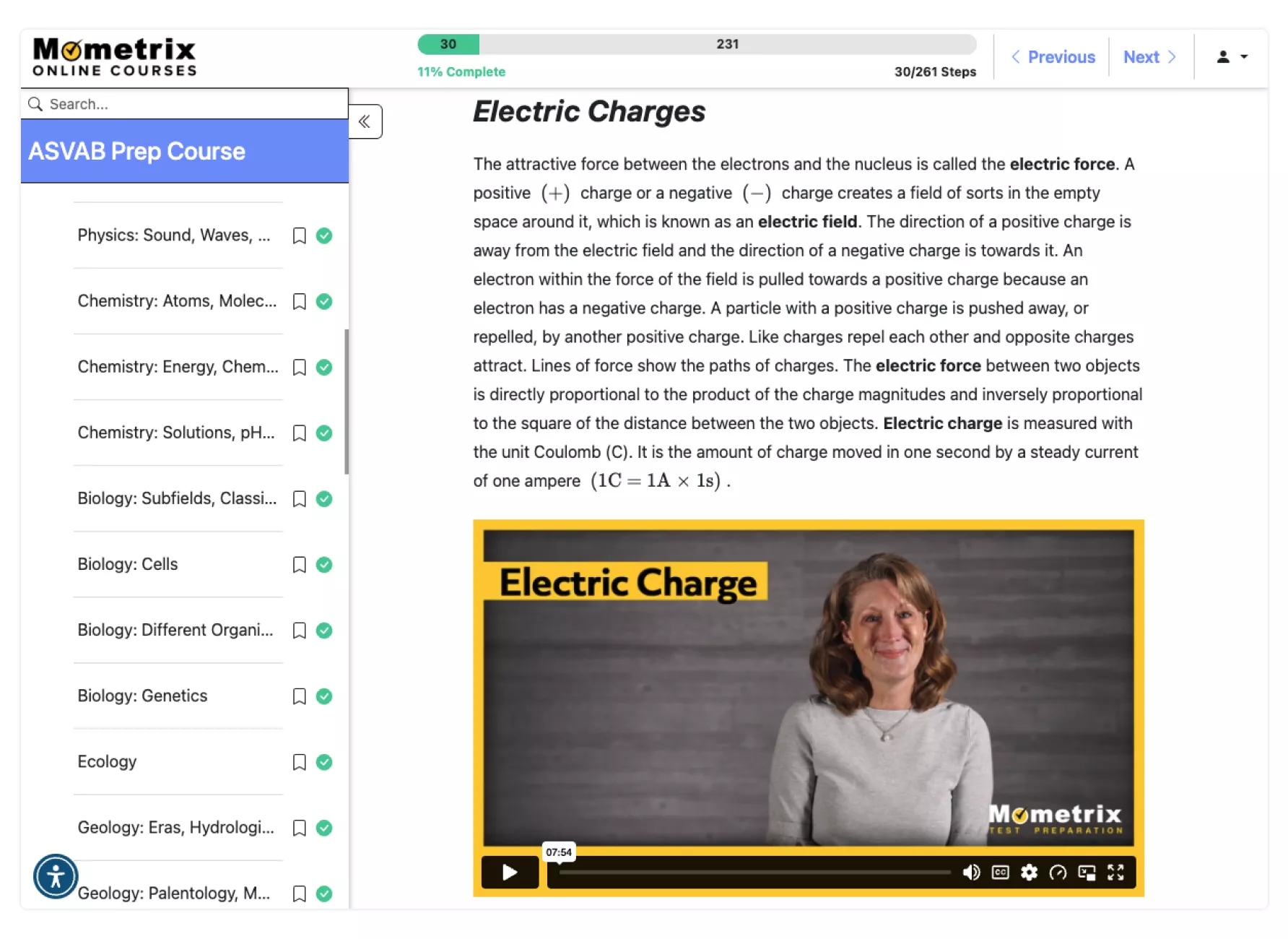Toggle completion check for Geology: Eras, Hydrologi...
The image size is (1288, 939).
coord(324,828)
